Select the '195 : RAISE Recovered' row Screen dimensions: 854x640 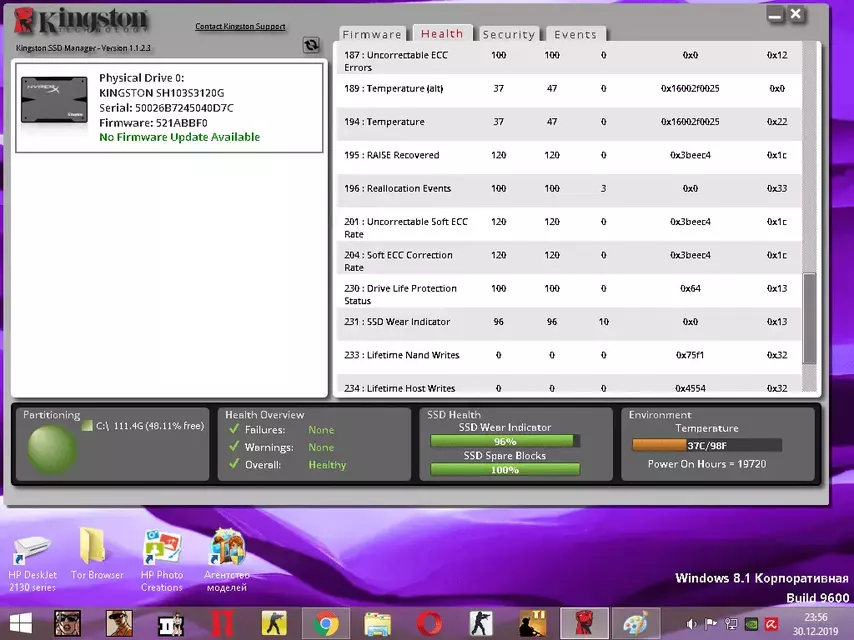[x=569, y=157]
